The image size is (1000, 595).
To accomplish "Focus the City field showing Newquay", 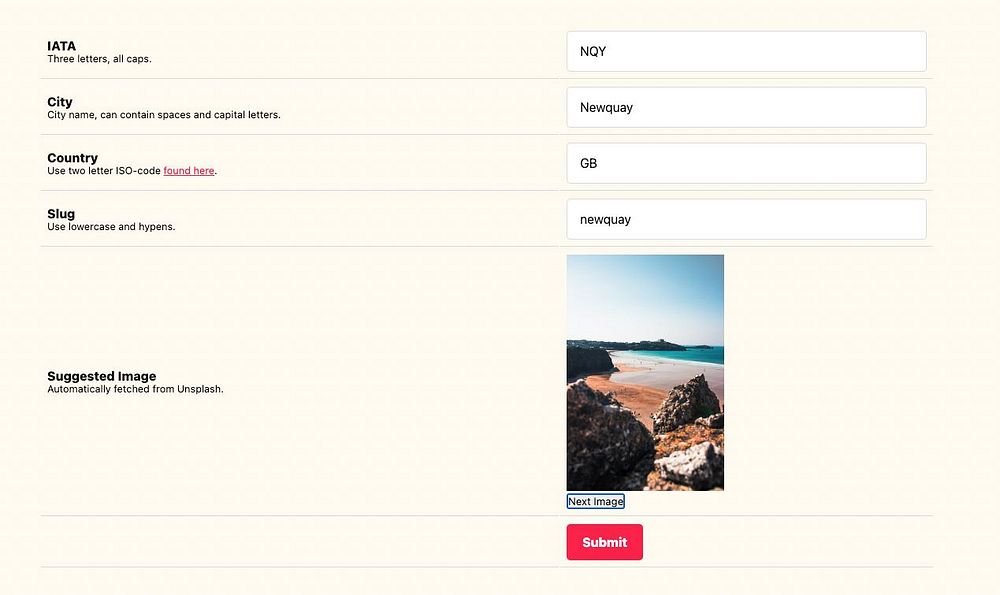I will coord(746,107).
